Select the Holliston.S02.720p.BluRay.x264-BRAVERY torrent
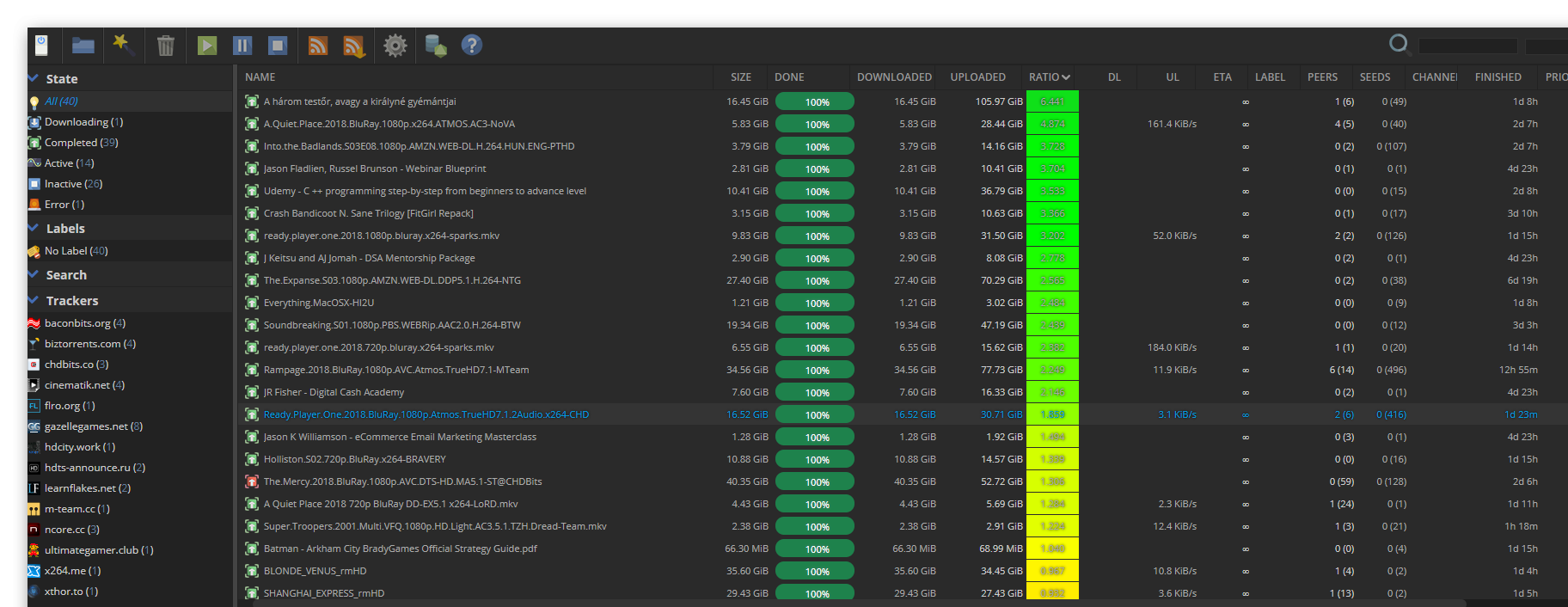 [903, 459]
